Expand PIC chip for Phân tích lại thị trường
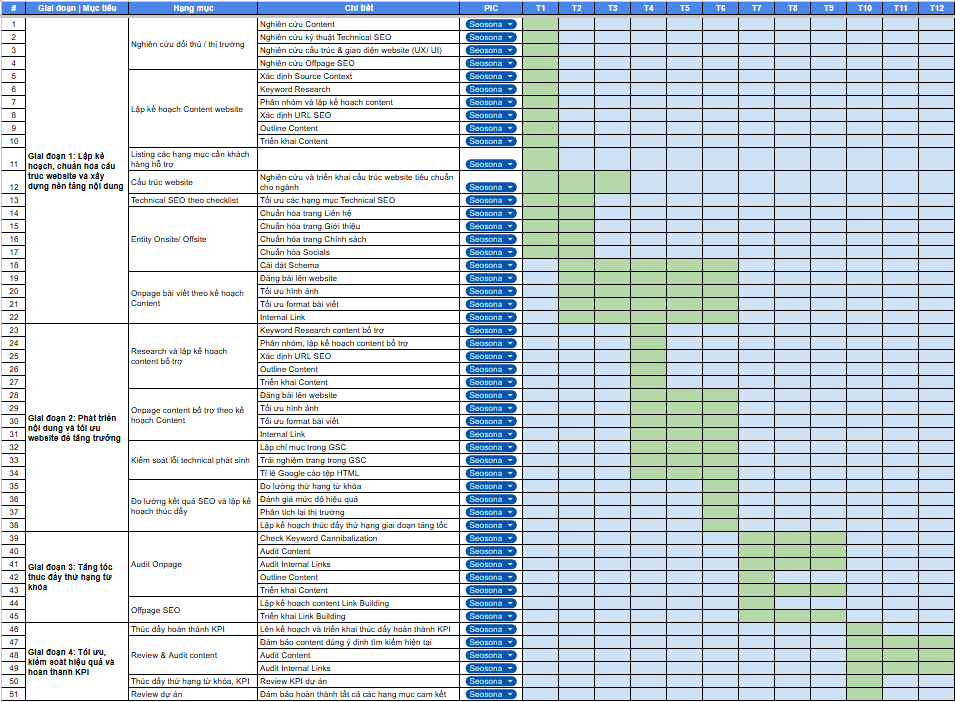This screenshot has width=955, height=702. tap(491, 513)
